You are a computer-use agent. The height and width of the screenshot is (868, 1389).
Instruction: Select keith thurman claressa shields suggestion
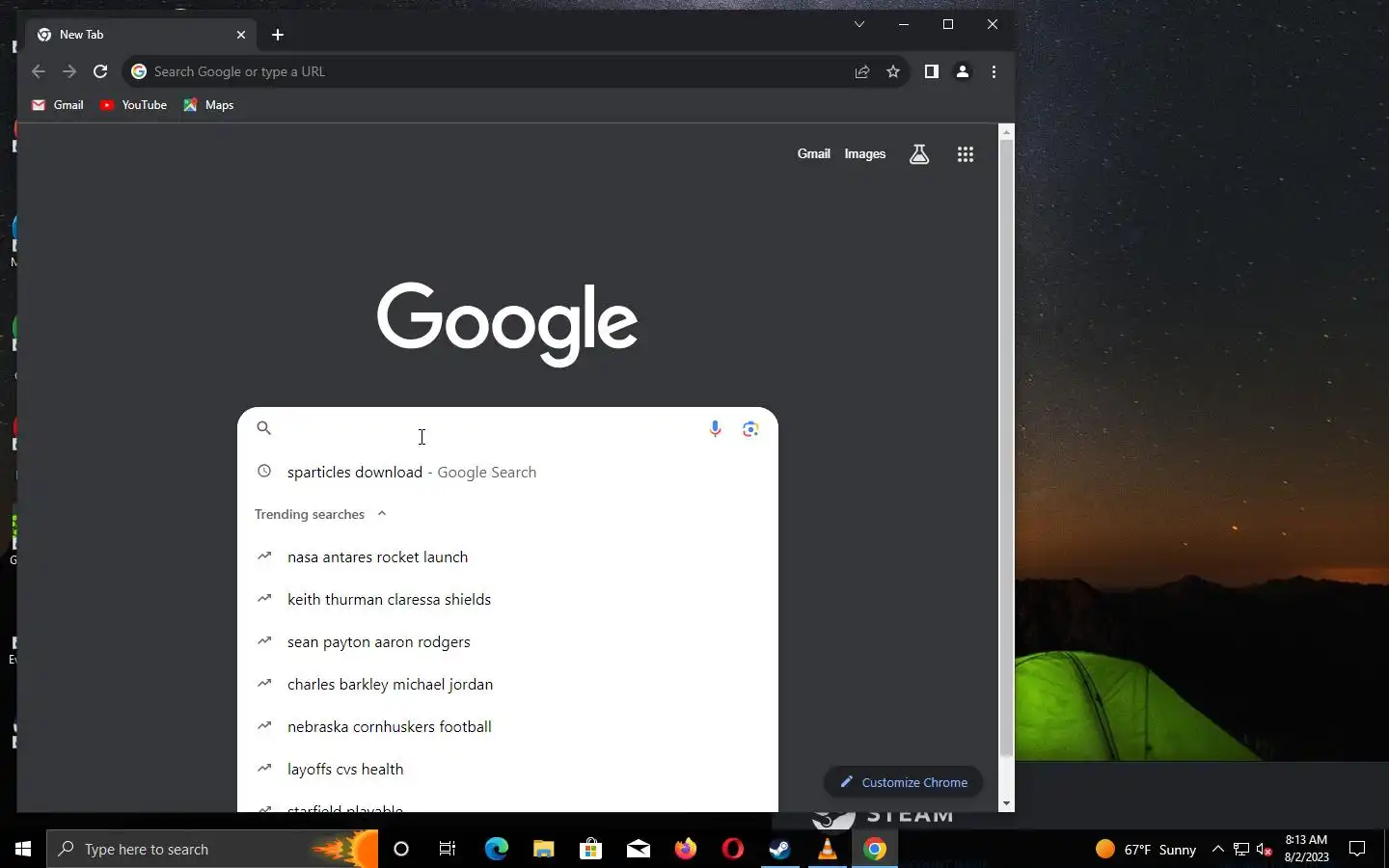(507, 599)
